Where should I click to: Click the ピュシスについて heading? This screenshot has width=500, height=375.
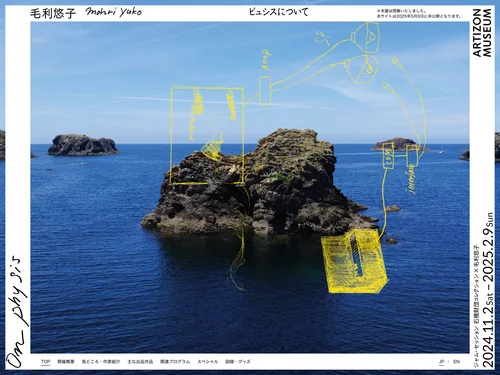point(279,12)
